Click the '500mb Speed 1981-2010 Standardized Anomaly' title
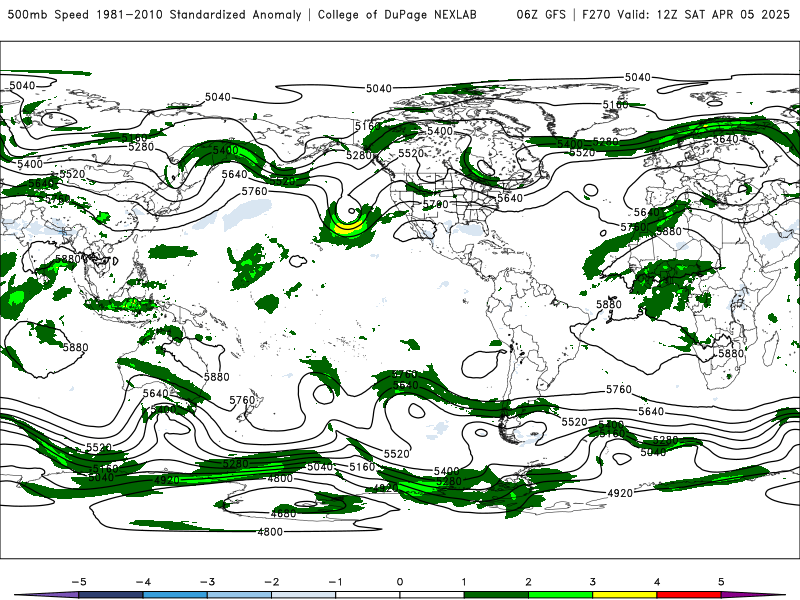Screen dimensions: 800x600 tap(155, 15)
